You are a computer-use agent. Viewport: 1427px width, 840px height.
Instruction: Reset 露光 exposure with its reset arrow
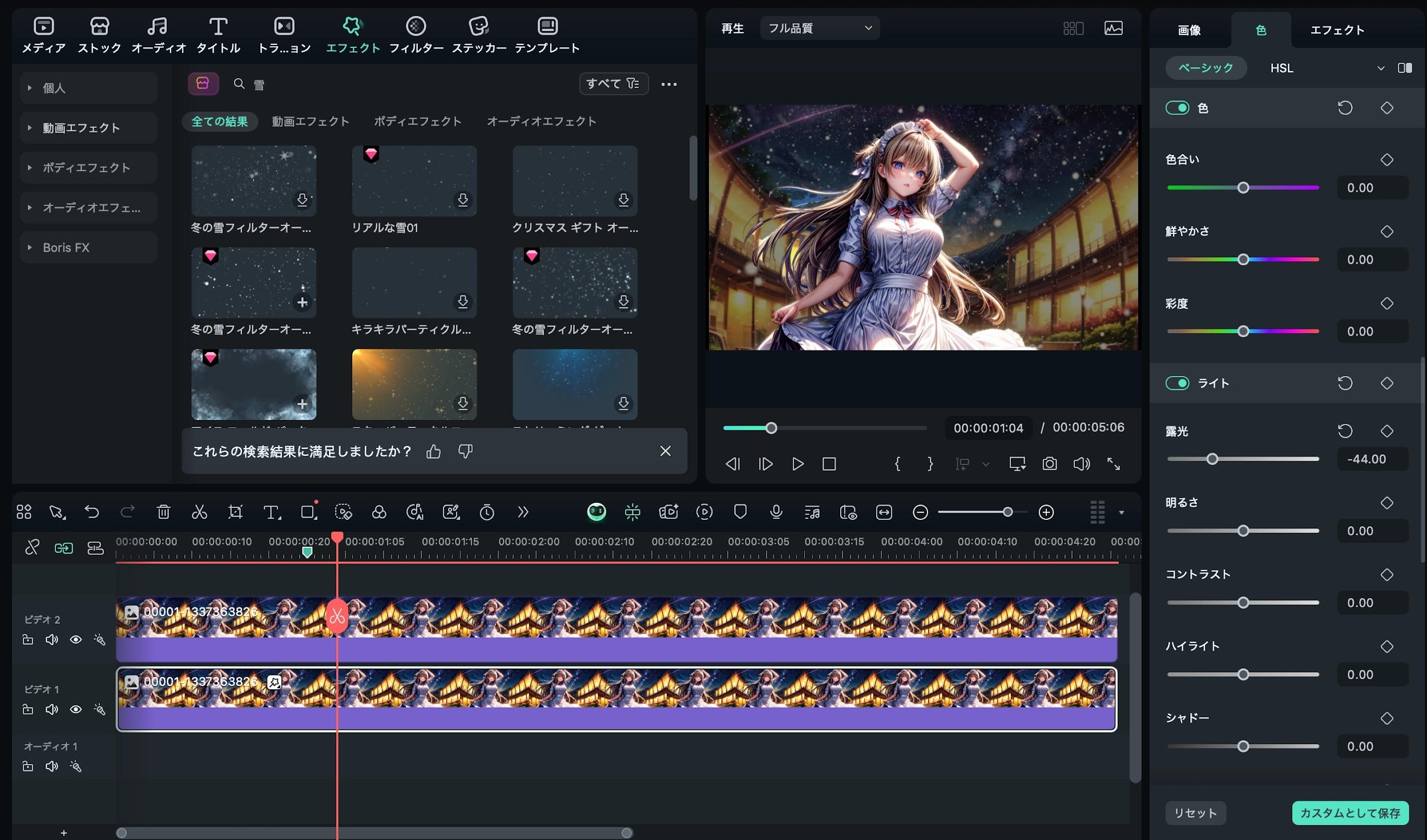click(x=1345, y=431)
